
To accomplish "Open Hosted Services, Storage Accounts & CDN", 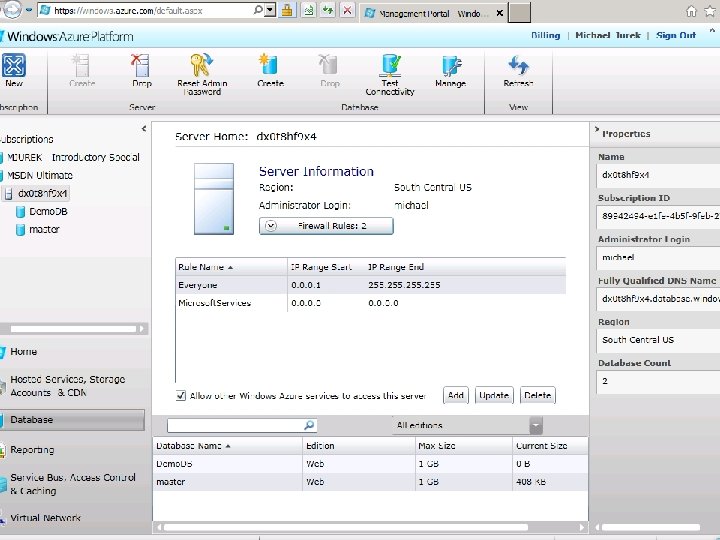I will pyautogui.click(x=68, y=386).
